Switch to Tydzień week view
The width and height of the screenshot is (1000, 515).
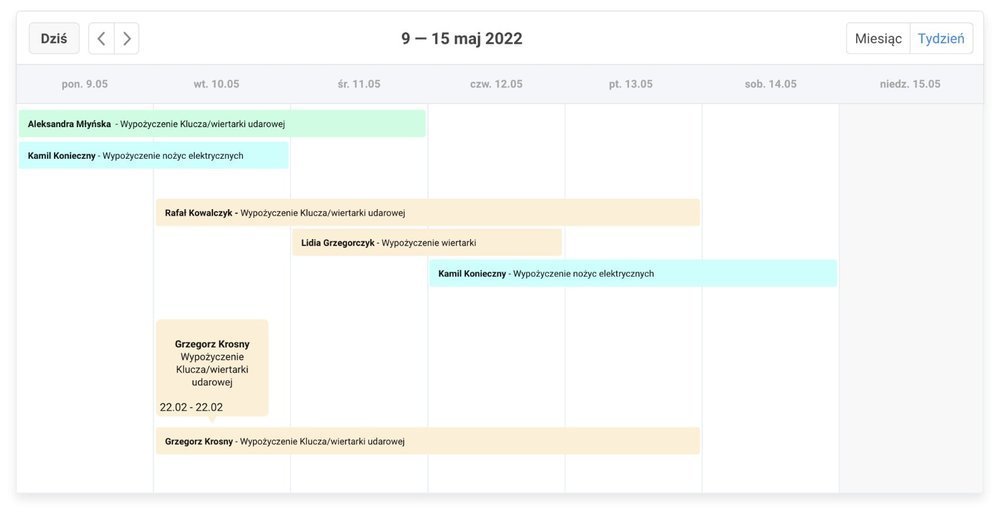click(941, 39)
